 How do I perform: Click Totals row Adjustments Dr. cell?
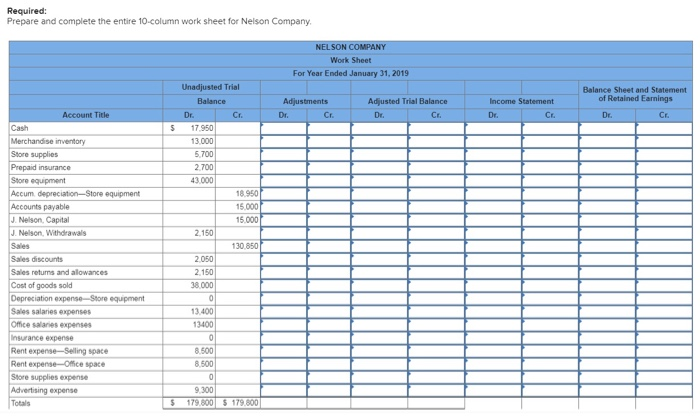tap(283, 403)
